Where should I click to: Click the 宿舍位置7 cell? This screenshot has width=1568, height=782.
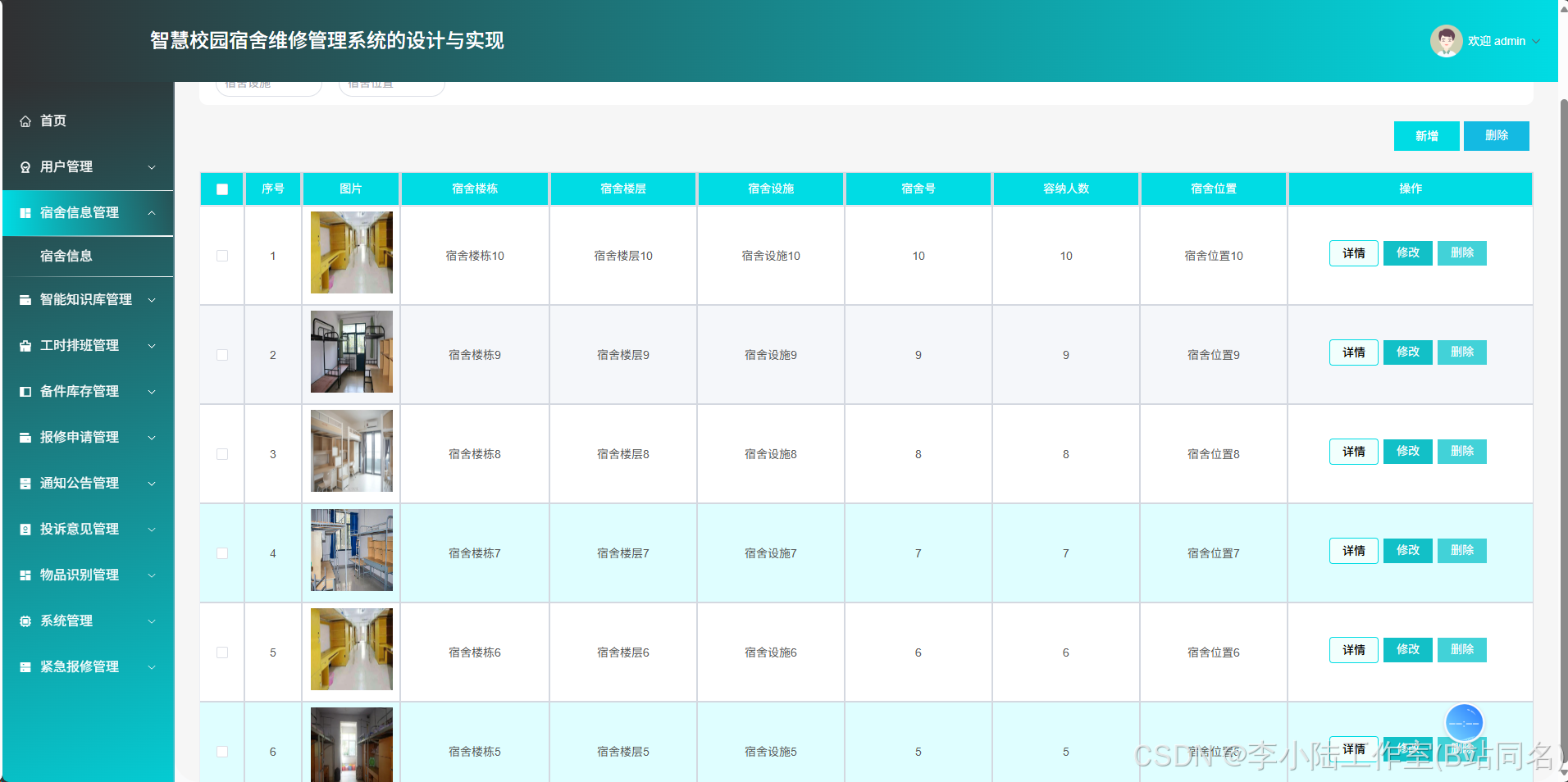pyautogui.click(x=1214, y=553)
